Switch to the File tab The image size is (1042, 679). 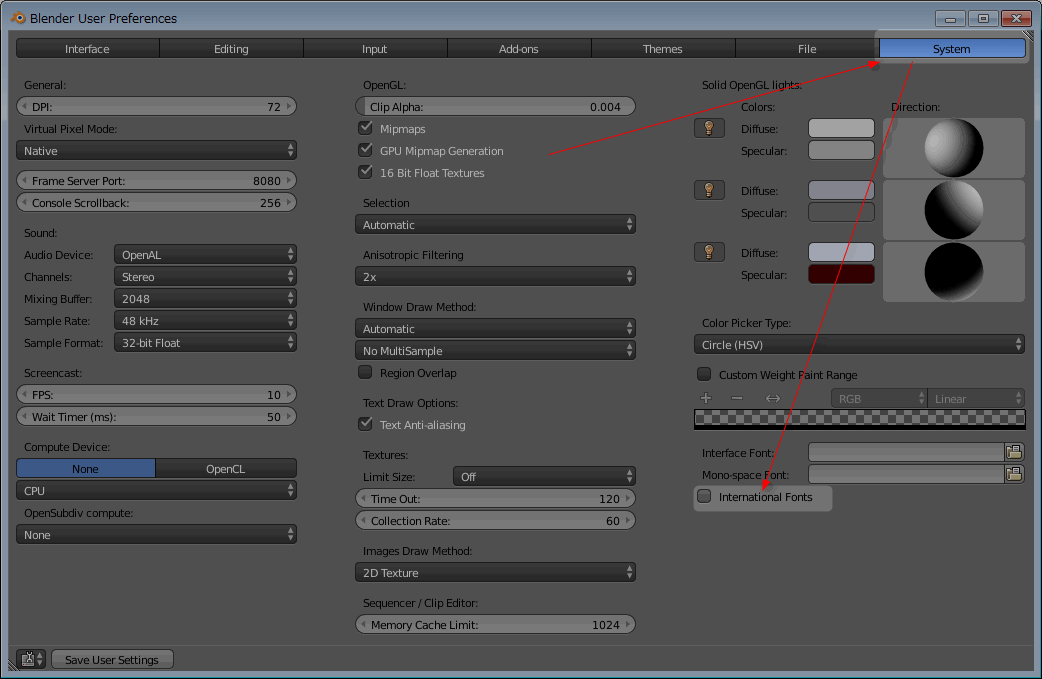[807, 48]
